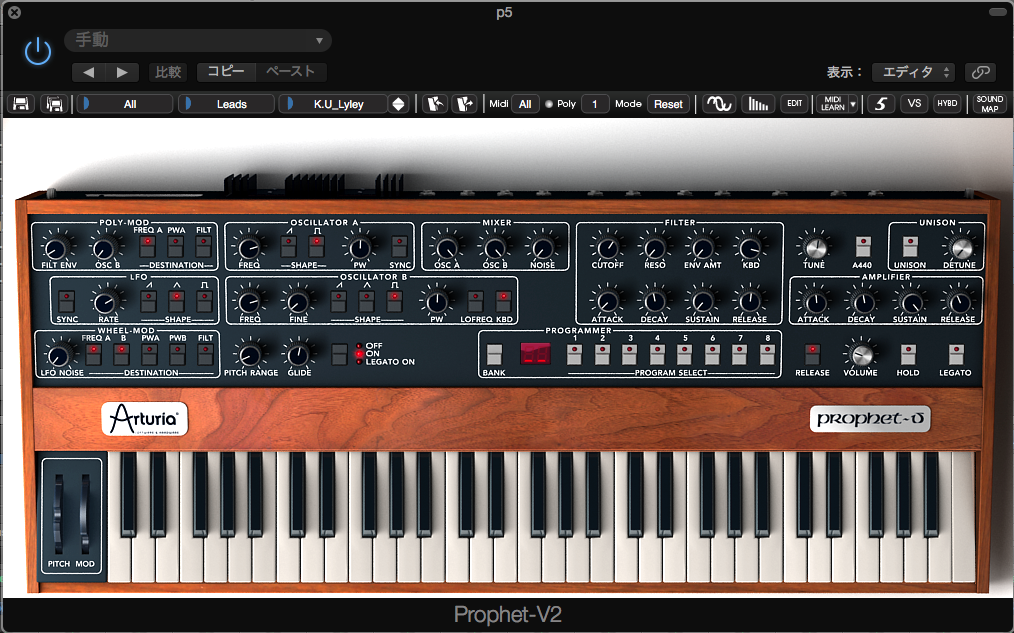The image size is (1014, 633).
Task: Click the red program number display
Action: pyautogui.click(x=535, y=354)
